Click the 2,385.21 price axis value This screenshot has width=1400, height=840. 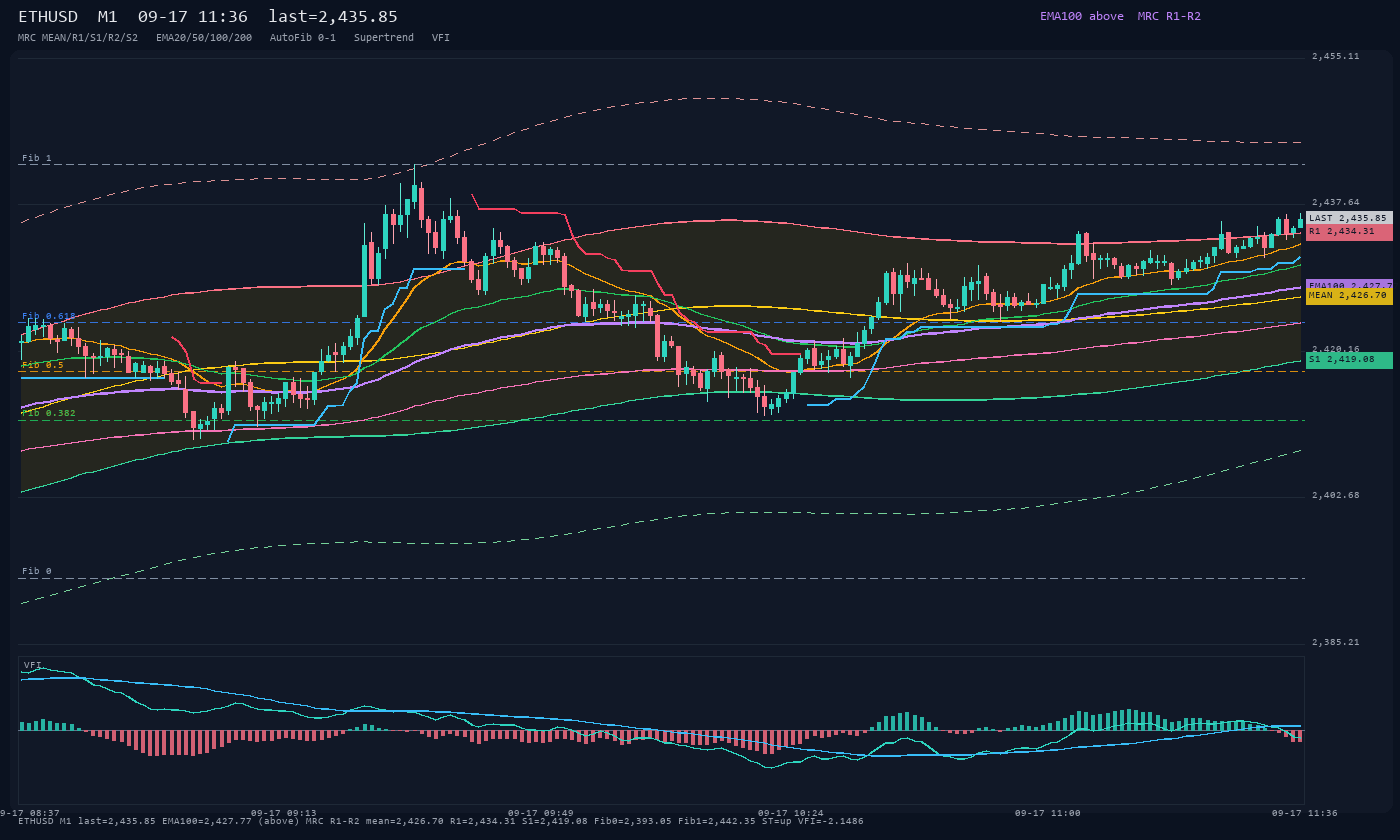coord(1336,642)
